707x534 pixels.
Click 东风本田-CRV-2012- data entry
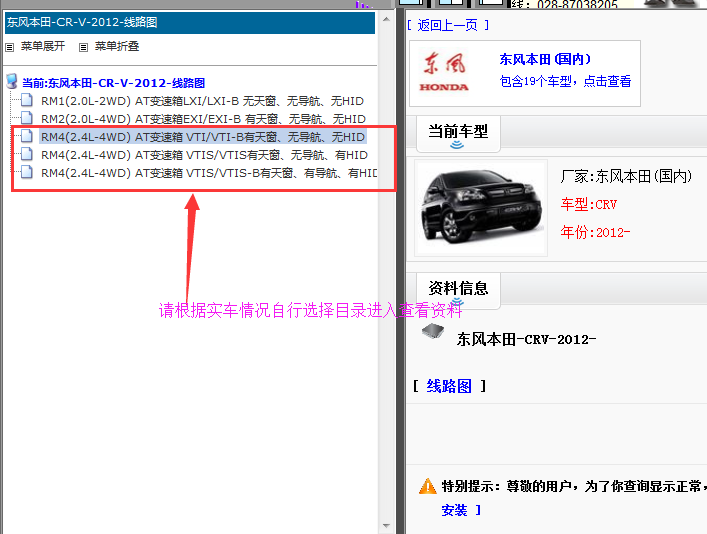click(526, 340)
